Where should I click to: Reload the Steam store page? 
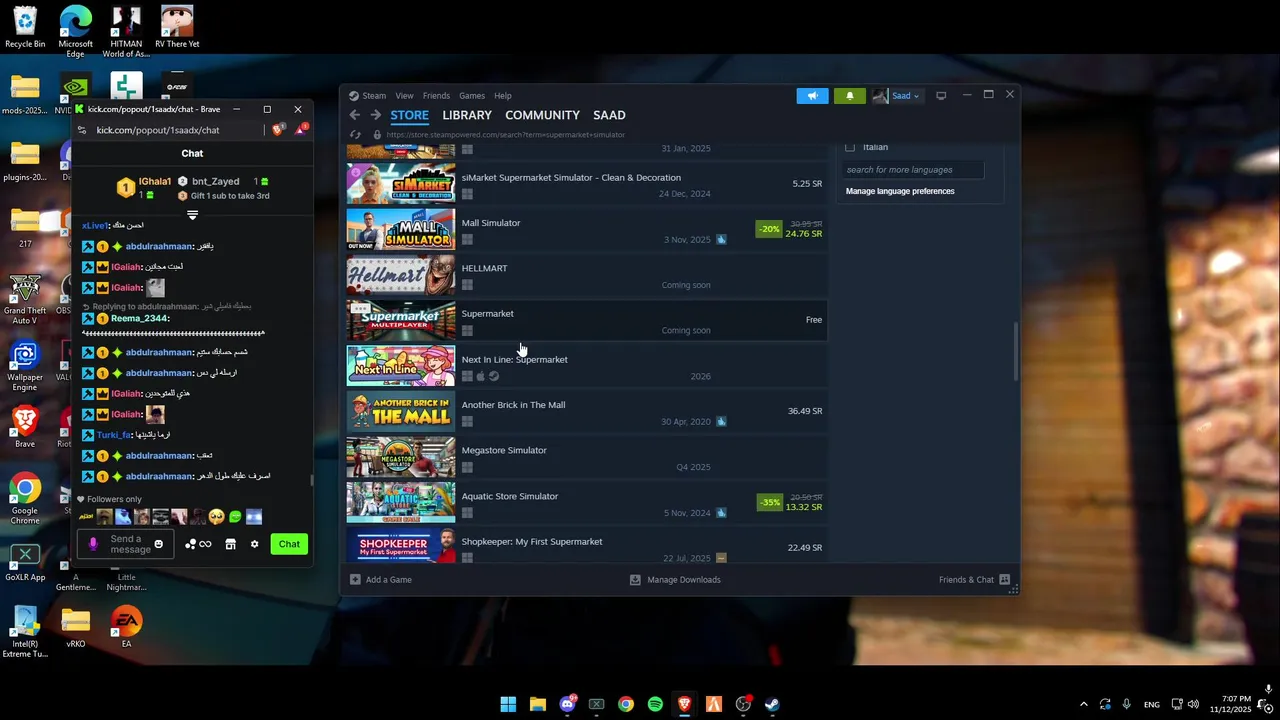[355, 134]
